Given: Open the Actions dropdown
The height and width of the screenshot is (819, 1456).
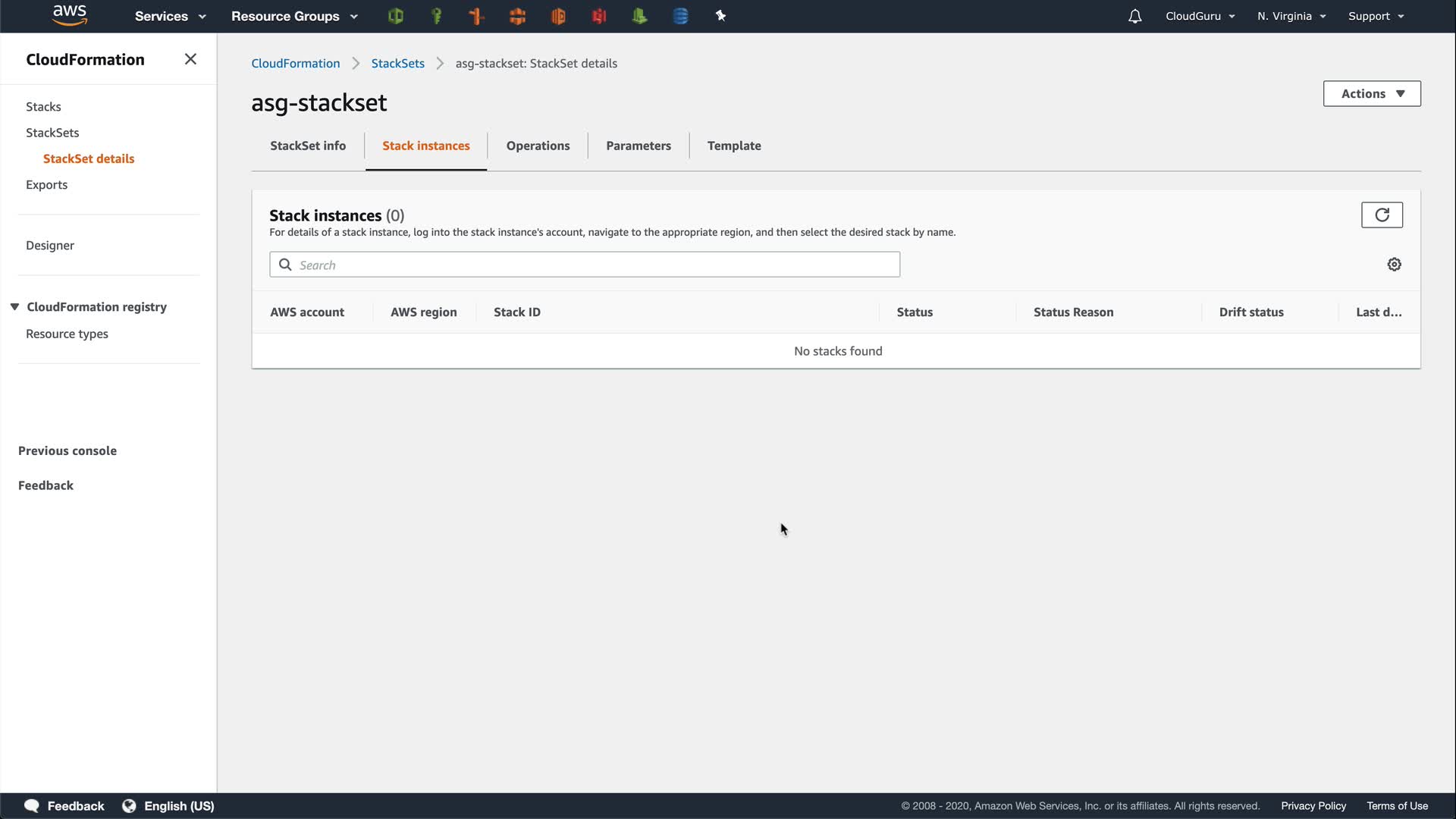Looking at the screenshot, I should [x=1371, y=94].
